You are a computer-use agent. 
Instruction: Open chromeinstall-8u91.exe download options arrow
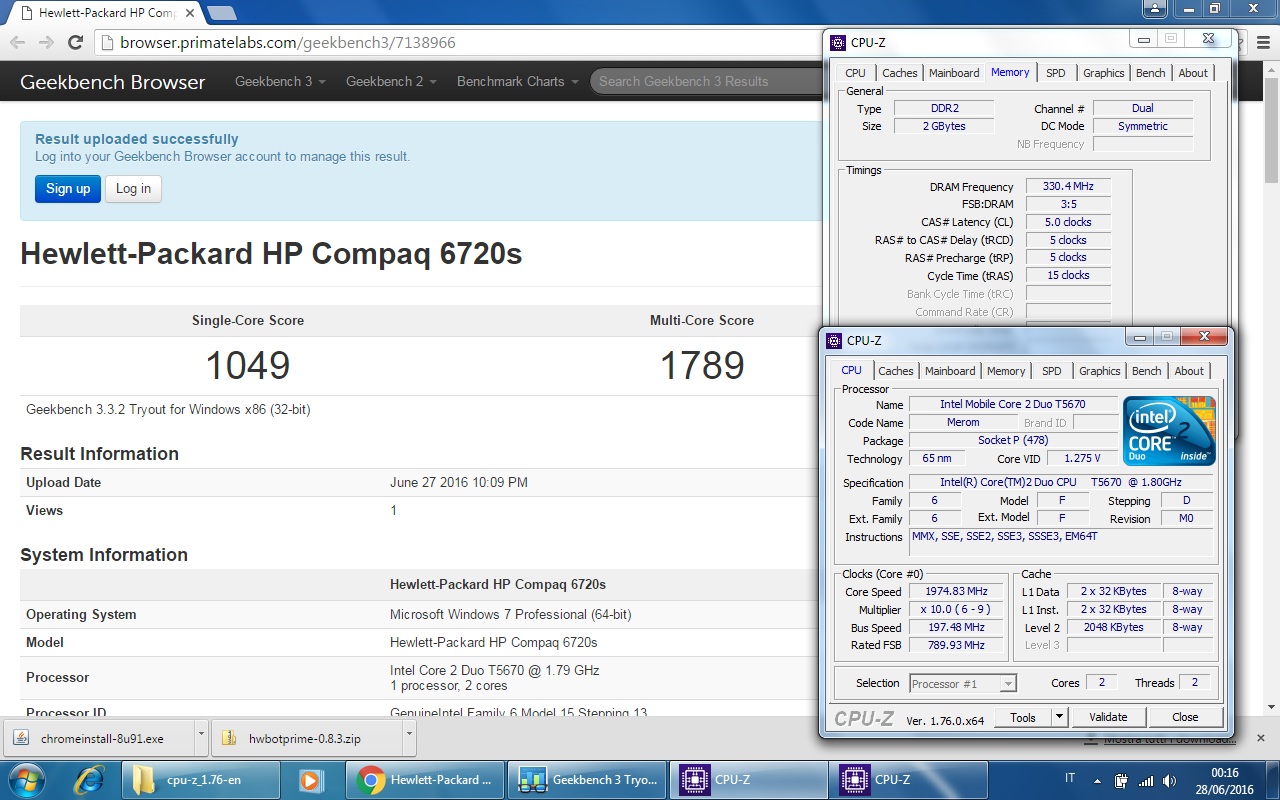click(x=201, y=738)
